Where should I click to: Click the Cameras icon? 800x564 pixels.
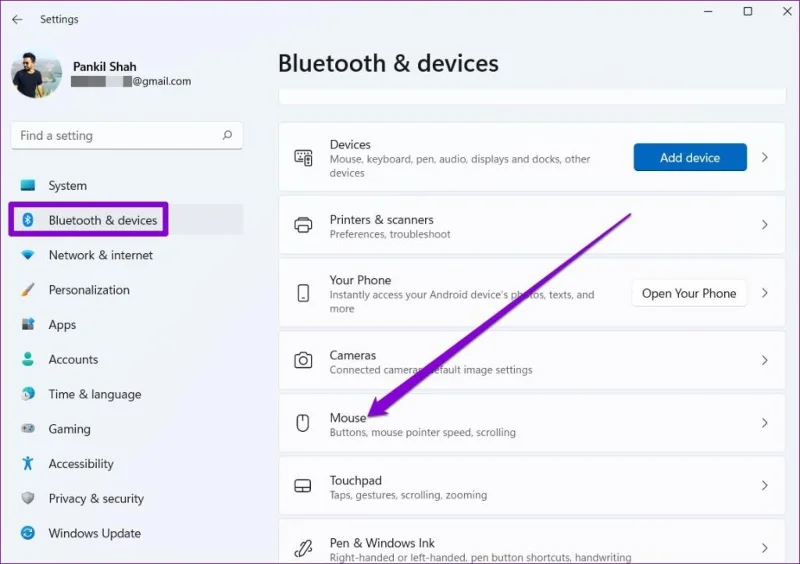point(303,360)
